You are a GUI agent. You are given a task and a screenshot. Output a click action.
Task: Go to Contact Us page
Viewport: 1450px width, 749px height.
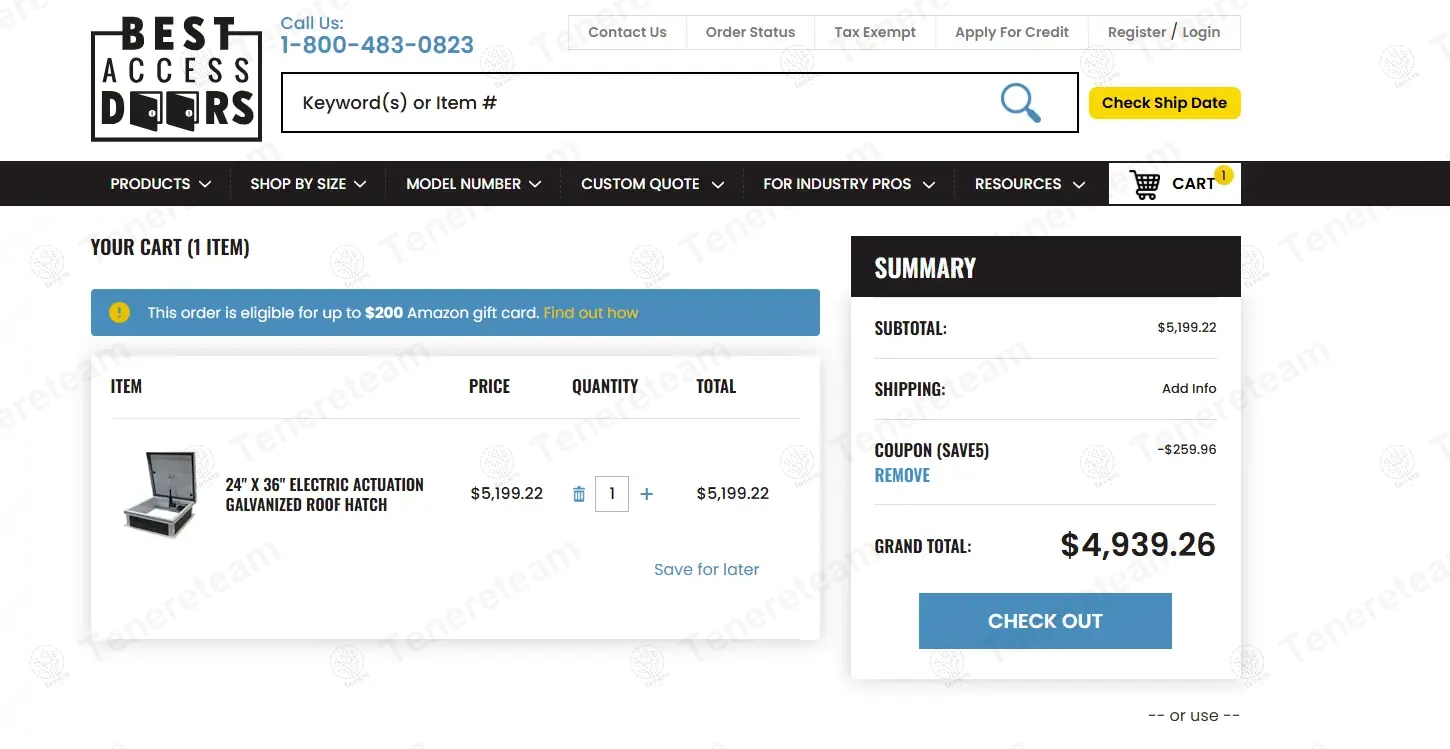click(x=627, y=32)
